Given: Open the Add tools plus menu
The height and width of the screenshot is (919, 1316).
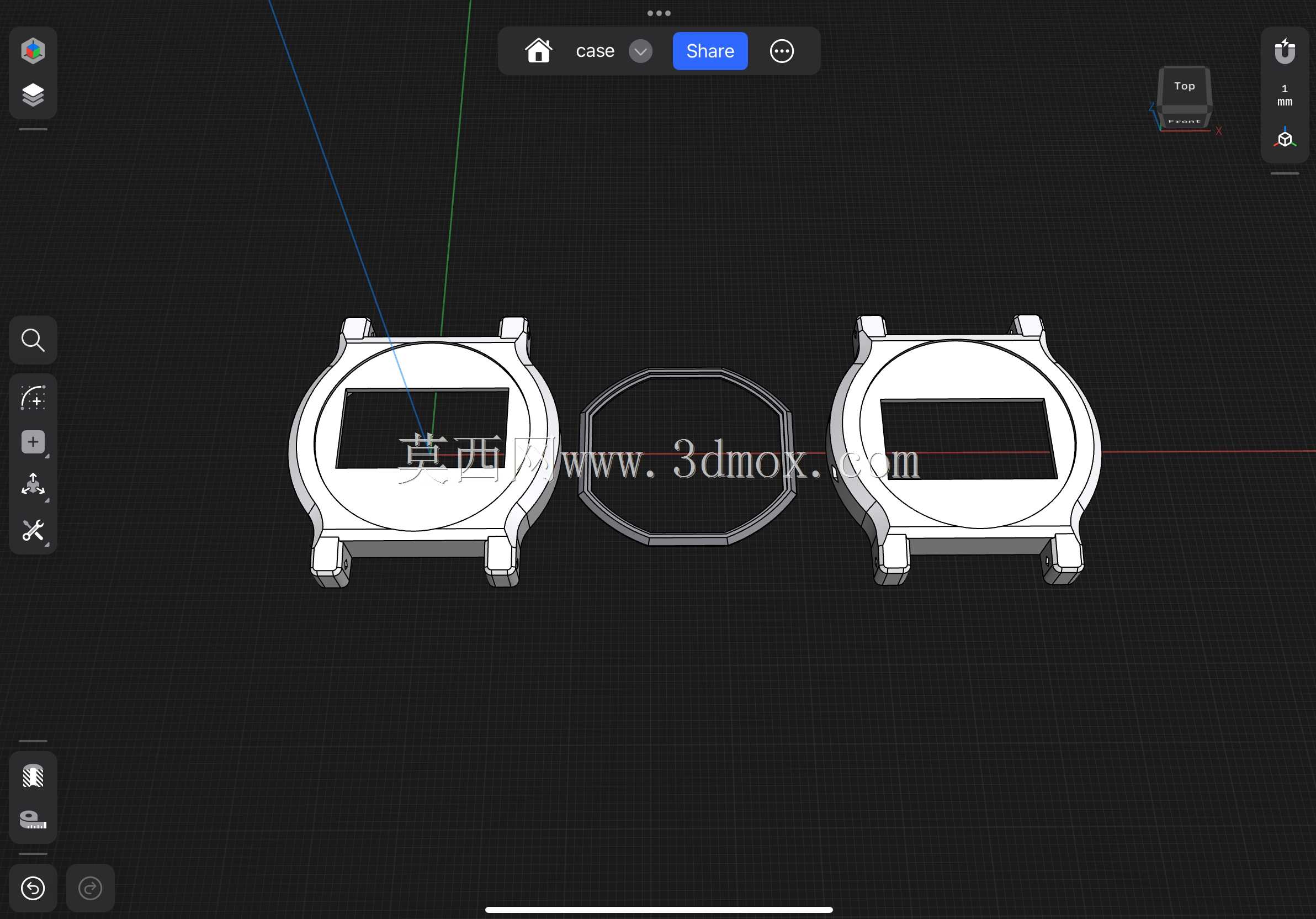Looking at the screenshot, I should 33,442.
